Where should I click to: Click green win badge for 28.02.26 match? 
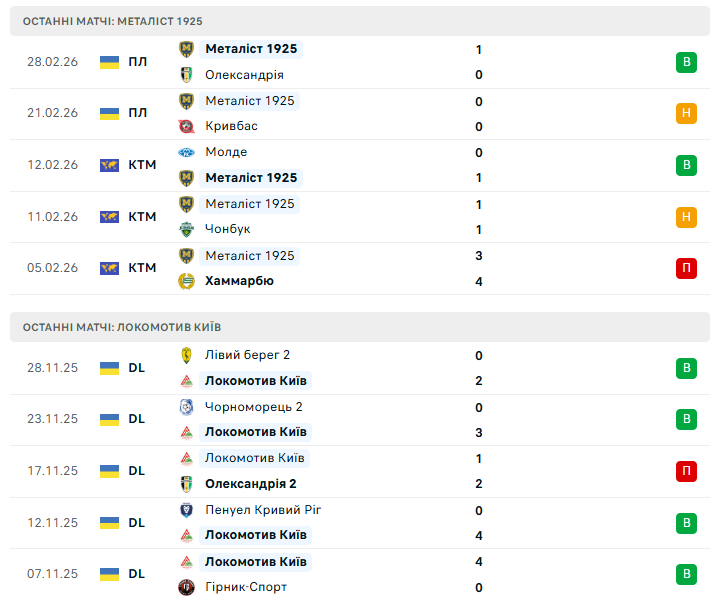coord(686,62)
